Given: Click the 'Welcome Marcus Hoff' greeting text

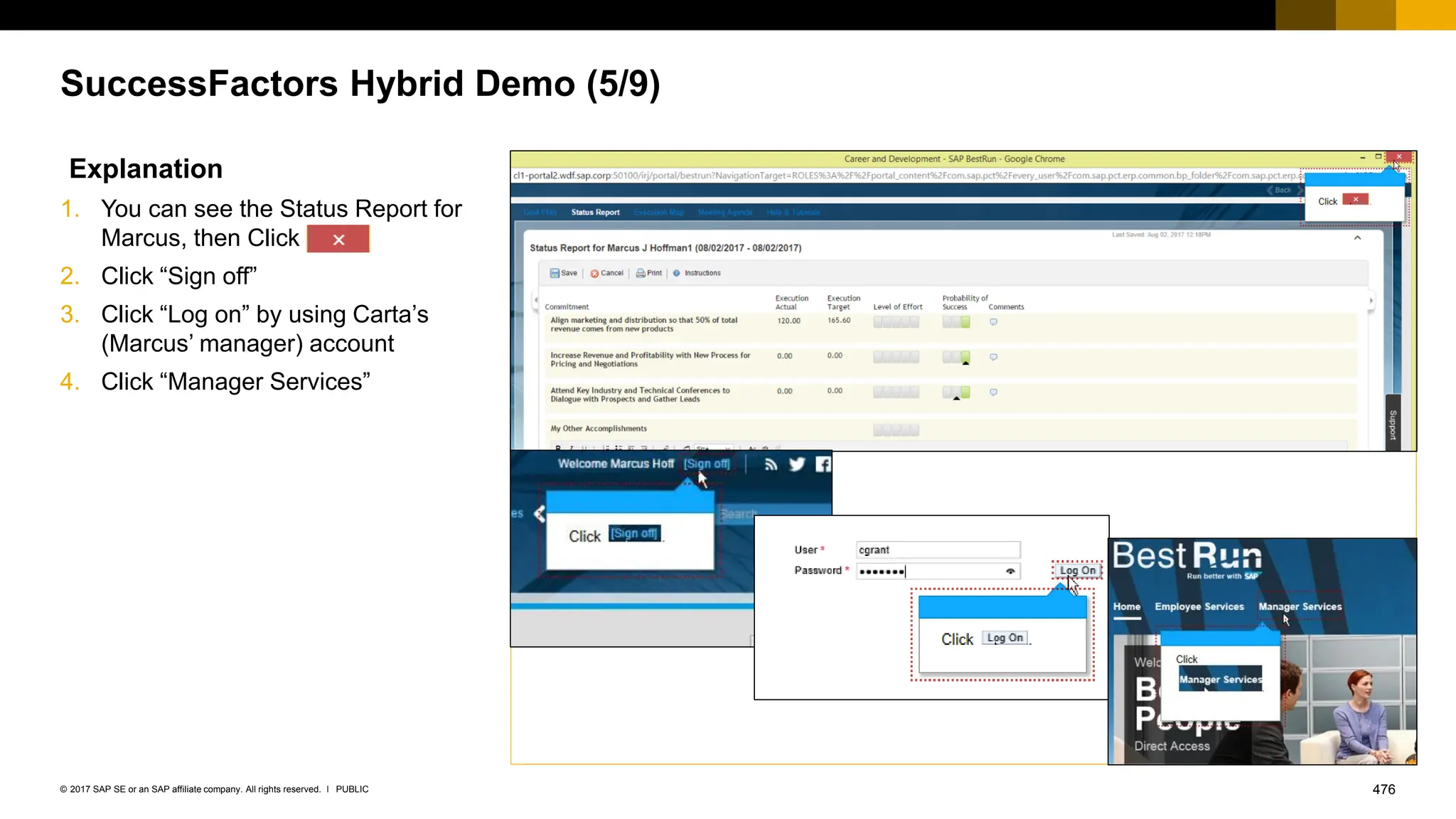Looking at the screenshot, I should point(616,464).
